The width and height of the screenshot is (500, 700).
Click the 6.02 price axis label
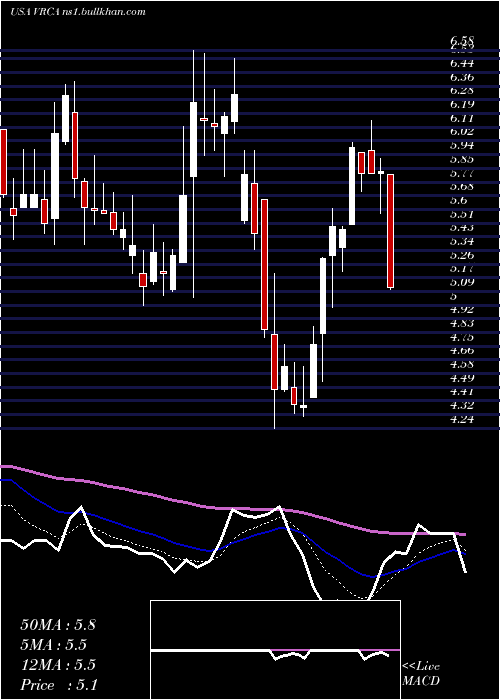click(x=462, y=132)
